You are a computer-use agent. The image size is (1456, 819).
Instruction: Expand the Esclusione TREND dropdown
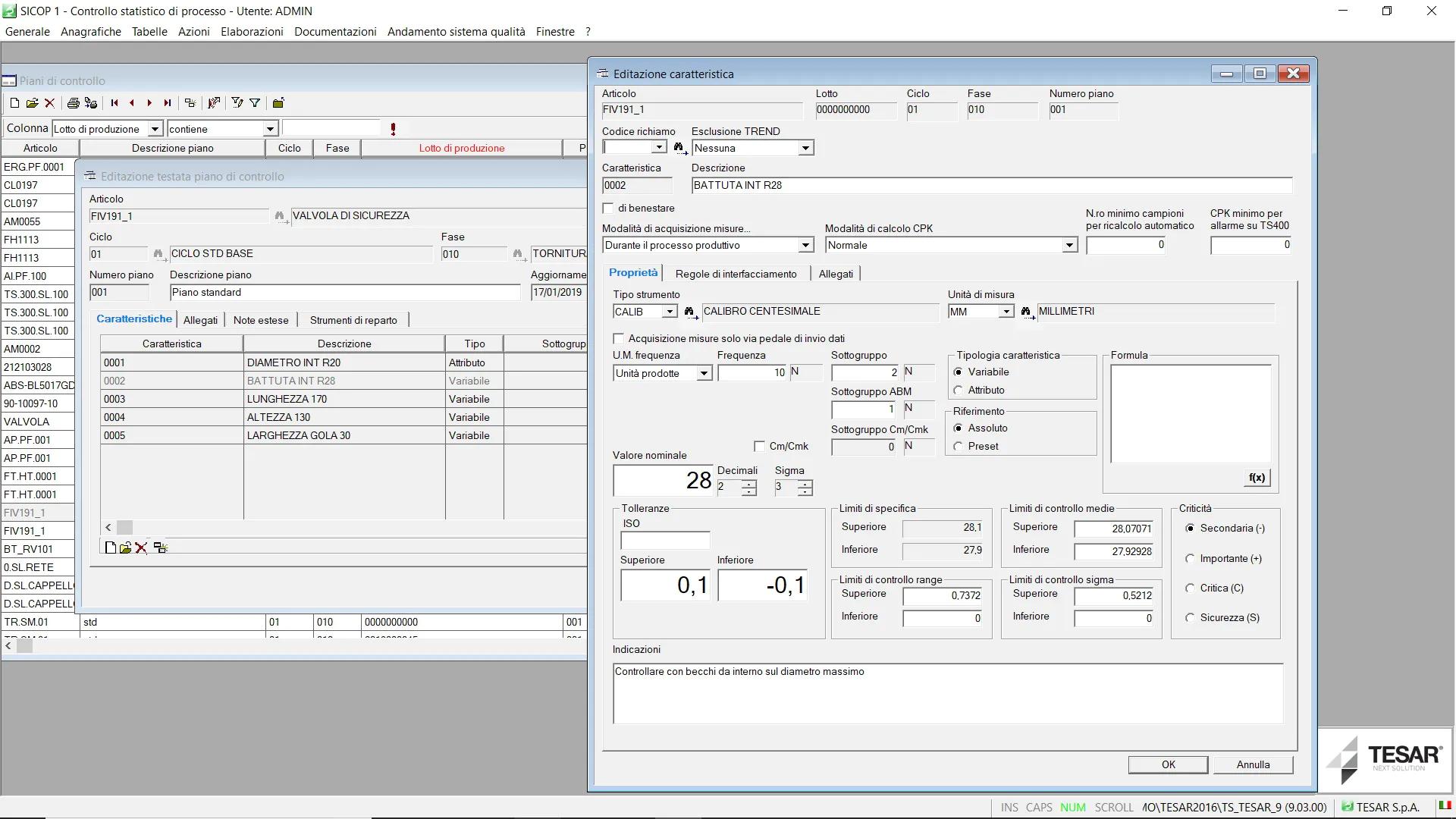pos(805,149)
